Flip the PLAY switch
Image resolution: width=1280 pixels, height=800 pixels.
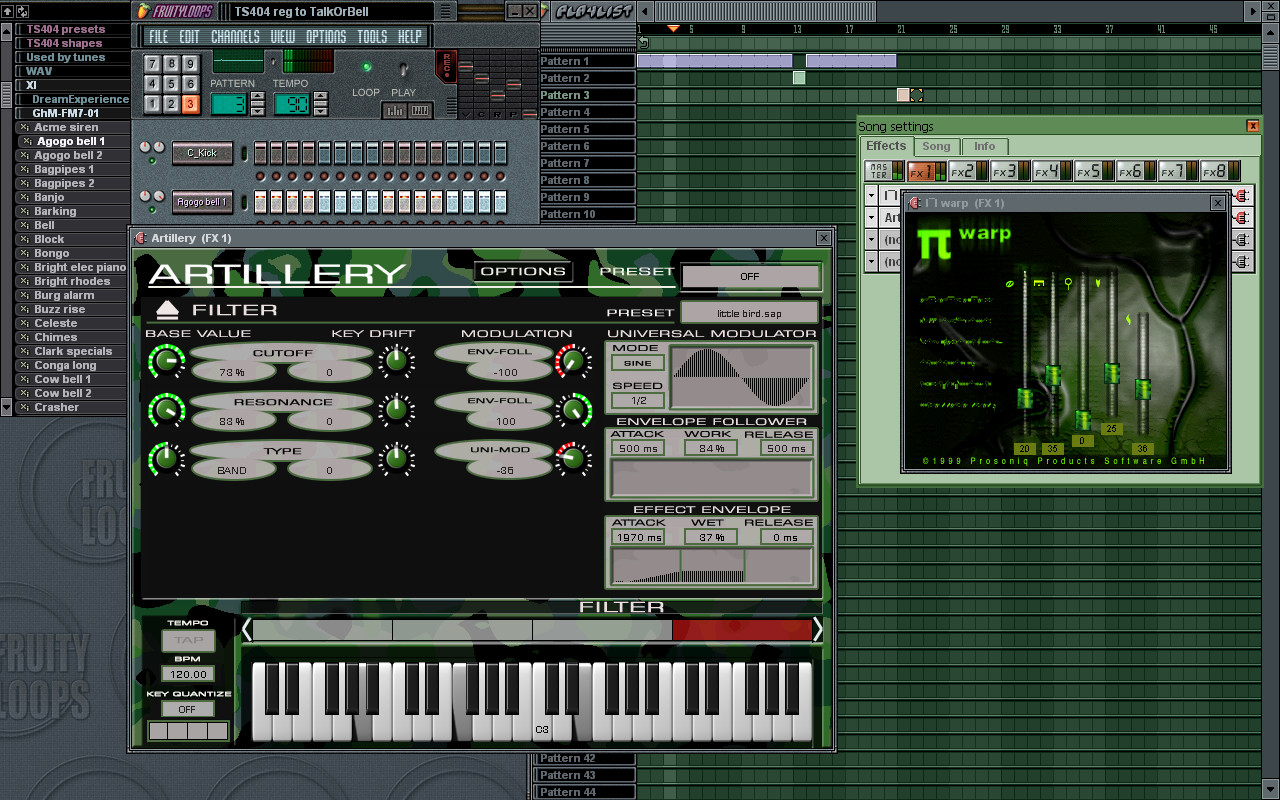404,70
